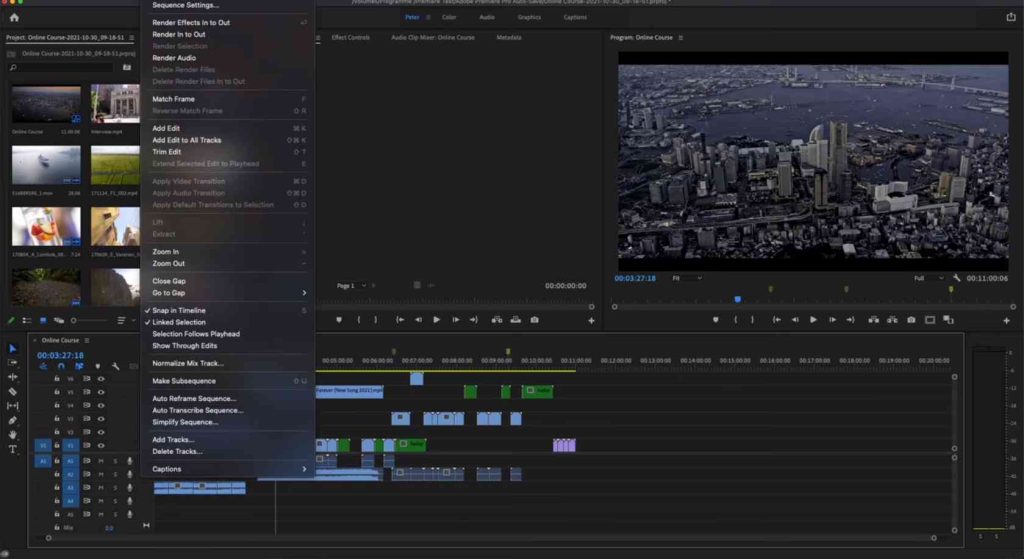Select the Selection arrow tool
The image size is (1024, 559).
[12, 348]
